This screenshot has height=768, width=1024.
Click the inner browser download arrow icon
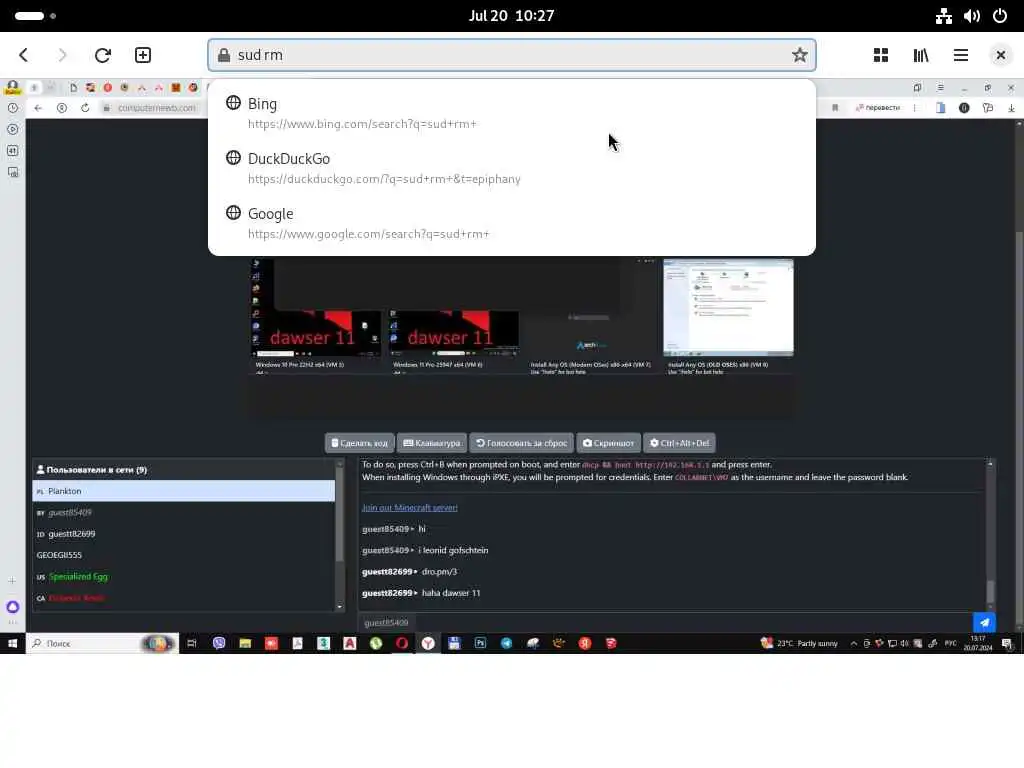[x=1011, y=108]
